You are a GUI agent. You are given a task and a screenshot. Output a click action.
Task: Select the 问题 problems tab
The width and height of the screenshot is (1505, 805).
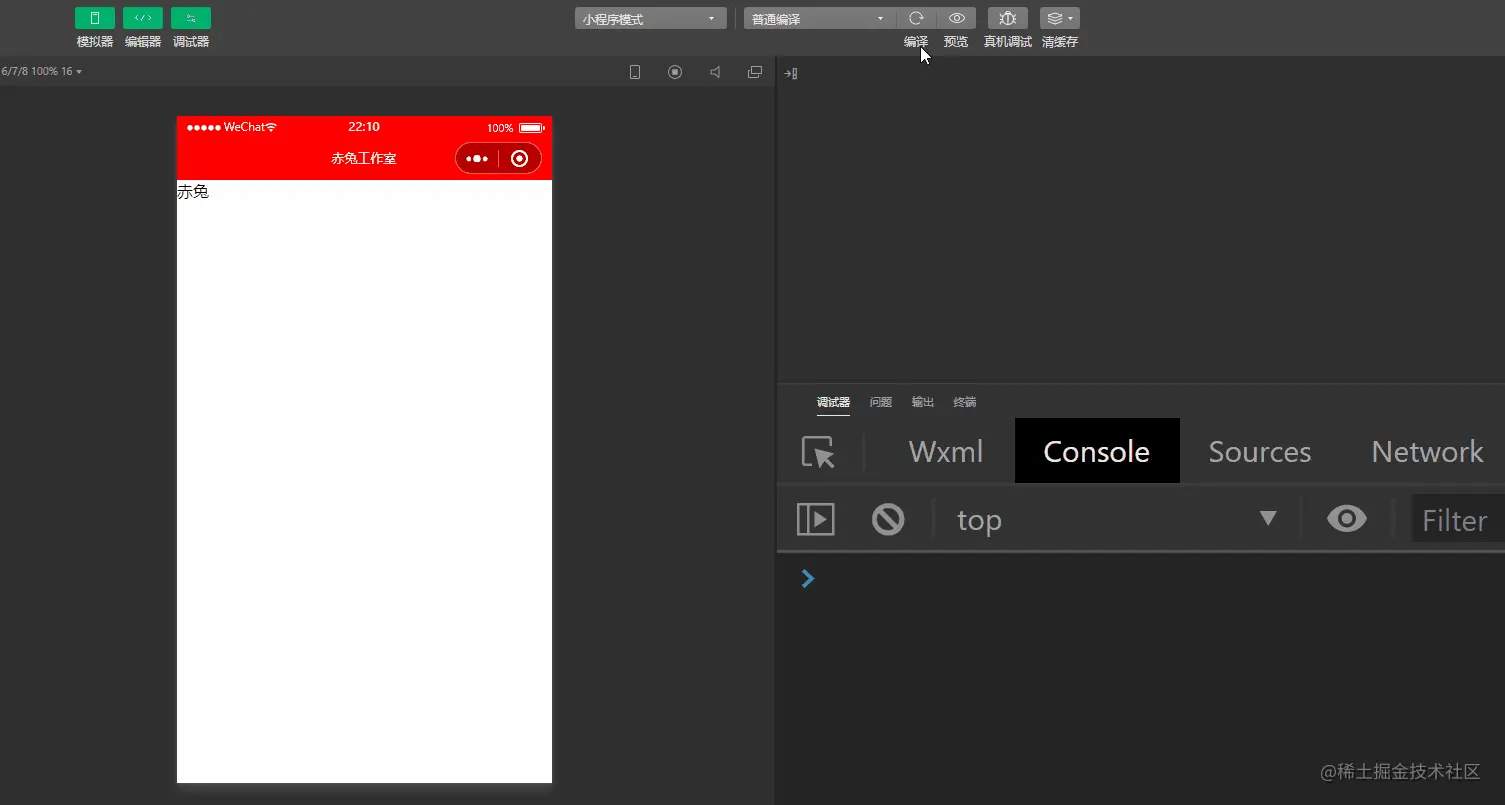[881, 402]
